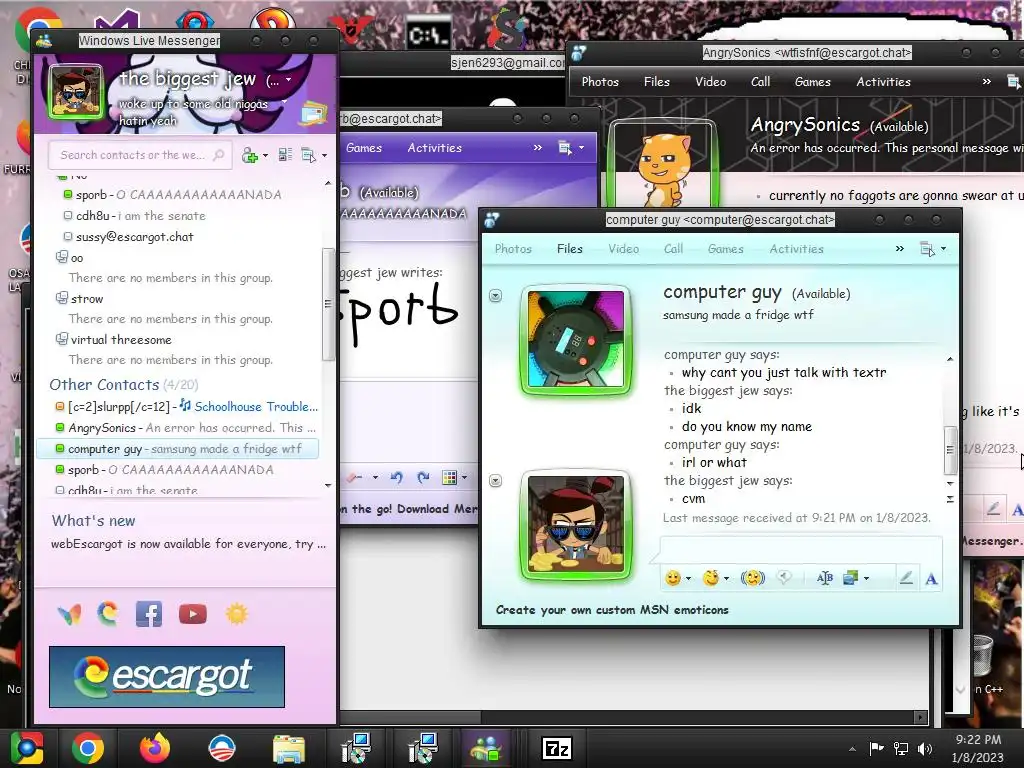This screenshot has height=768, width=1024.
Task: Open the YouTube icon in Messenger bottom bar
Action: point(193,614)
